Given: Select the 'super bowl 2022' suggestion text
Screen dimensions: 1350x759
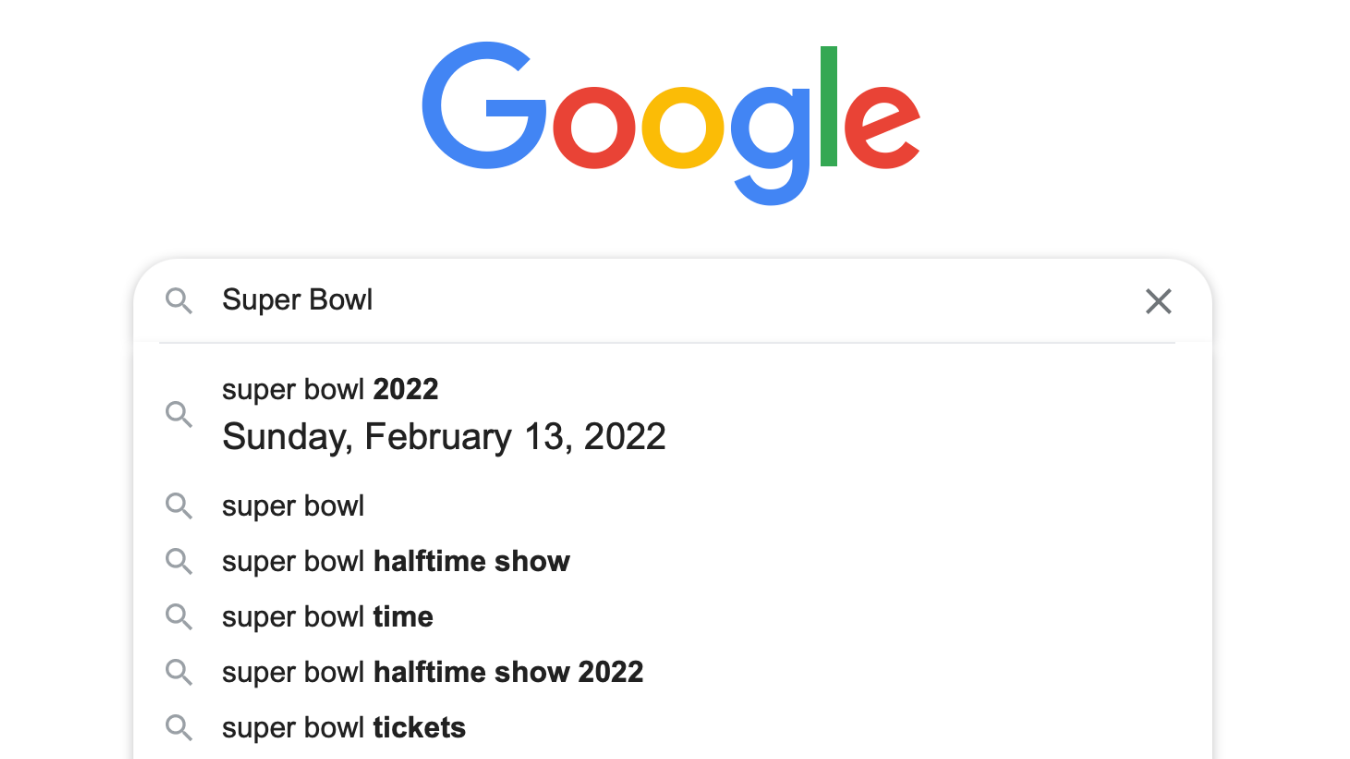Looking at the screenshot, I should pyautogui.click(x=330, y=389).
